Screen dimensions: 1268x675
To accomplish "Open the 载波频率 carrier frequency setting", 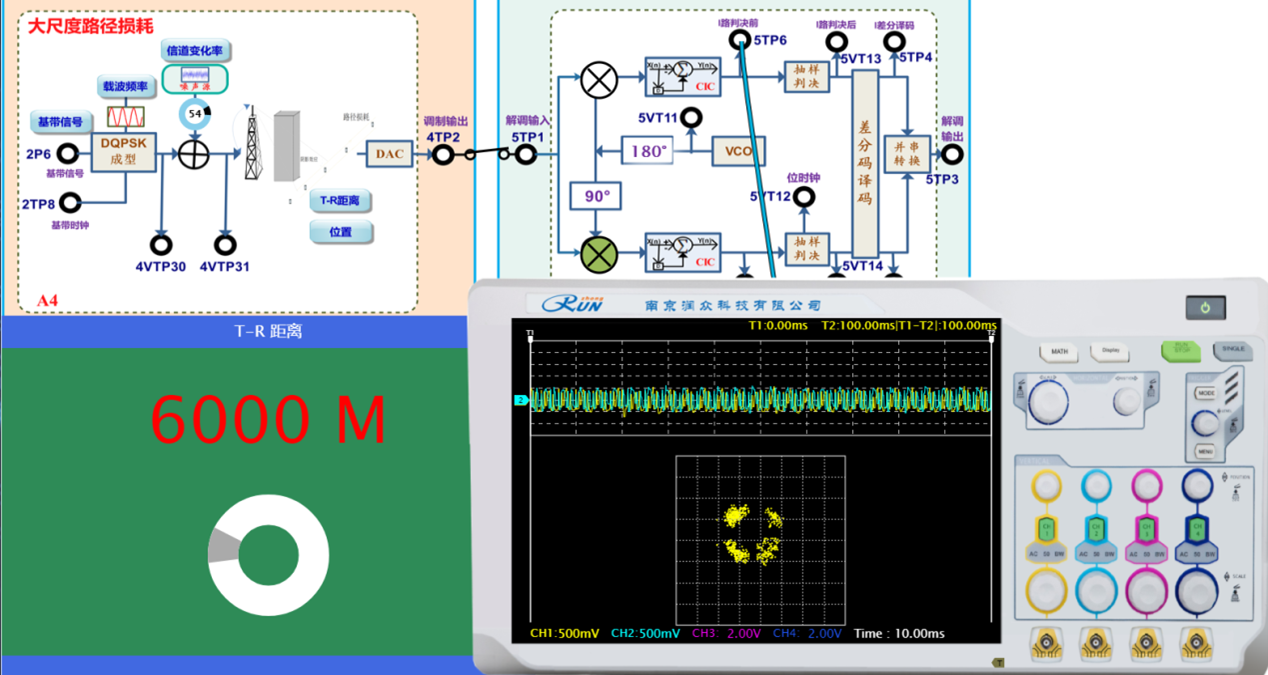I will pos(124,87).
